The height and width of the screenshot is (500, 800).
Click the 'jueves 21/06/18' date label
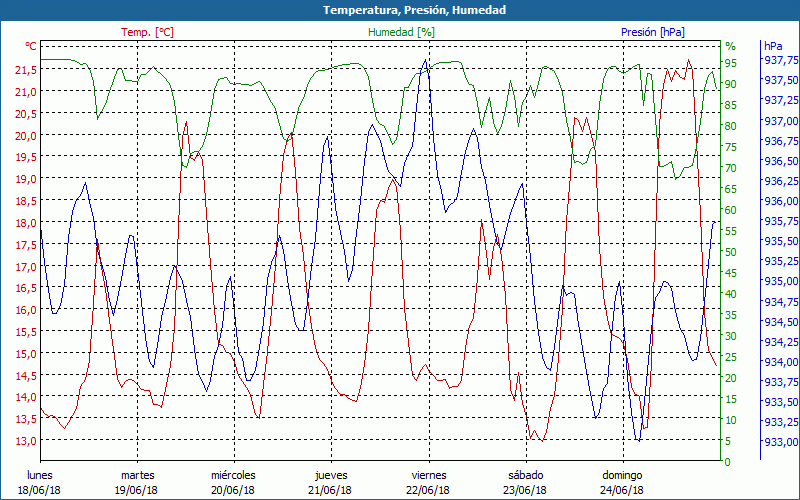tap(331, 483)
